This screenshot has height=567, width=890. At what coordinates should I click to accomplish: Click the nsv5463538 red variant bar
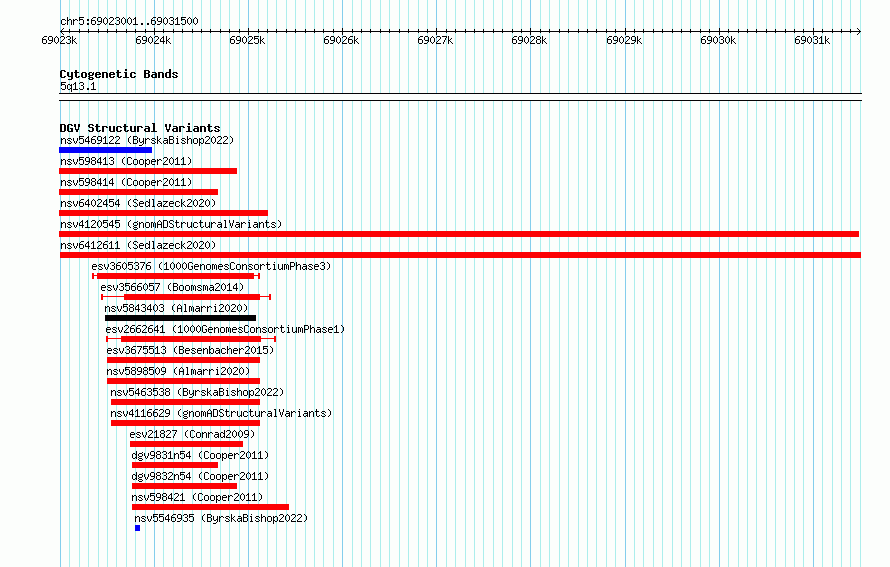click(186, 402)
